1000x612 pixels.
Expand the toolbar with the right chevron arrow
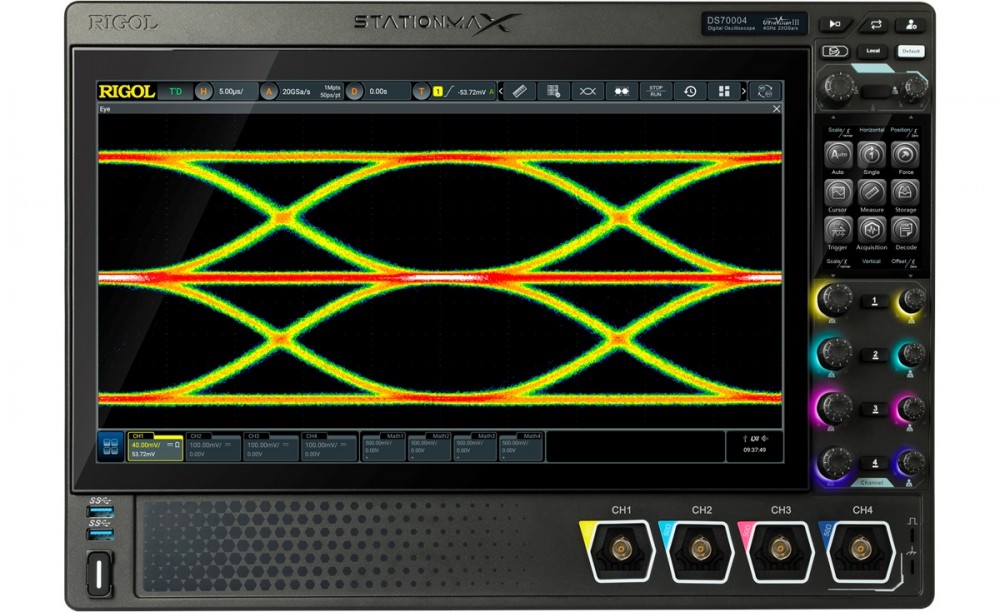point(744,92)
